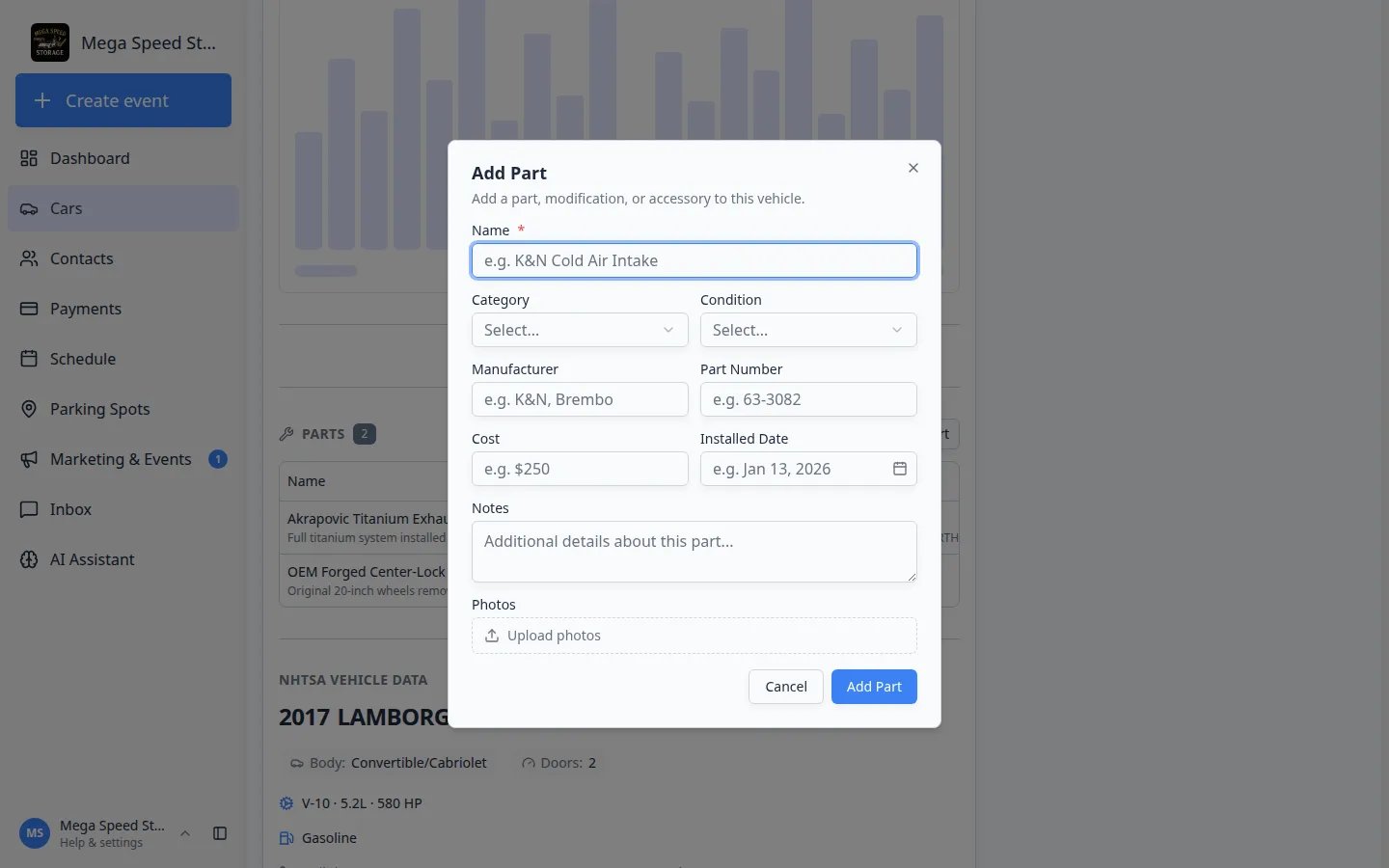Open calendar picker in Installed Date field

[900, 469]
